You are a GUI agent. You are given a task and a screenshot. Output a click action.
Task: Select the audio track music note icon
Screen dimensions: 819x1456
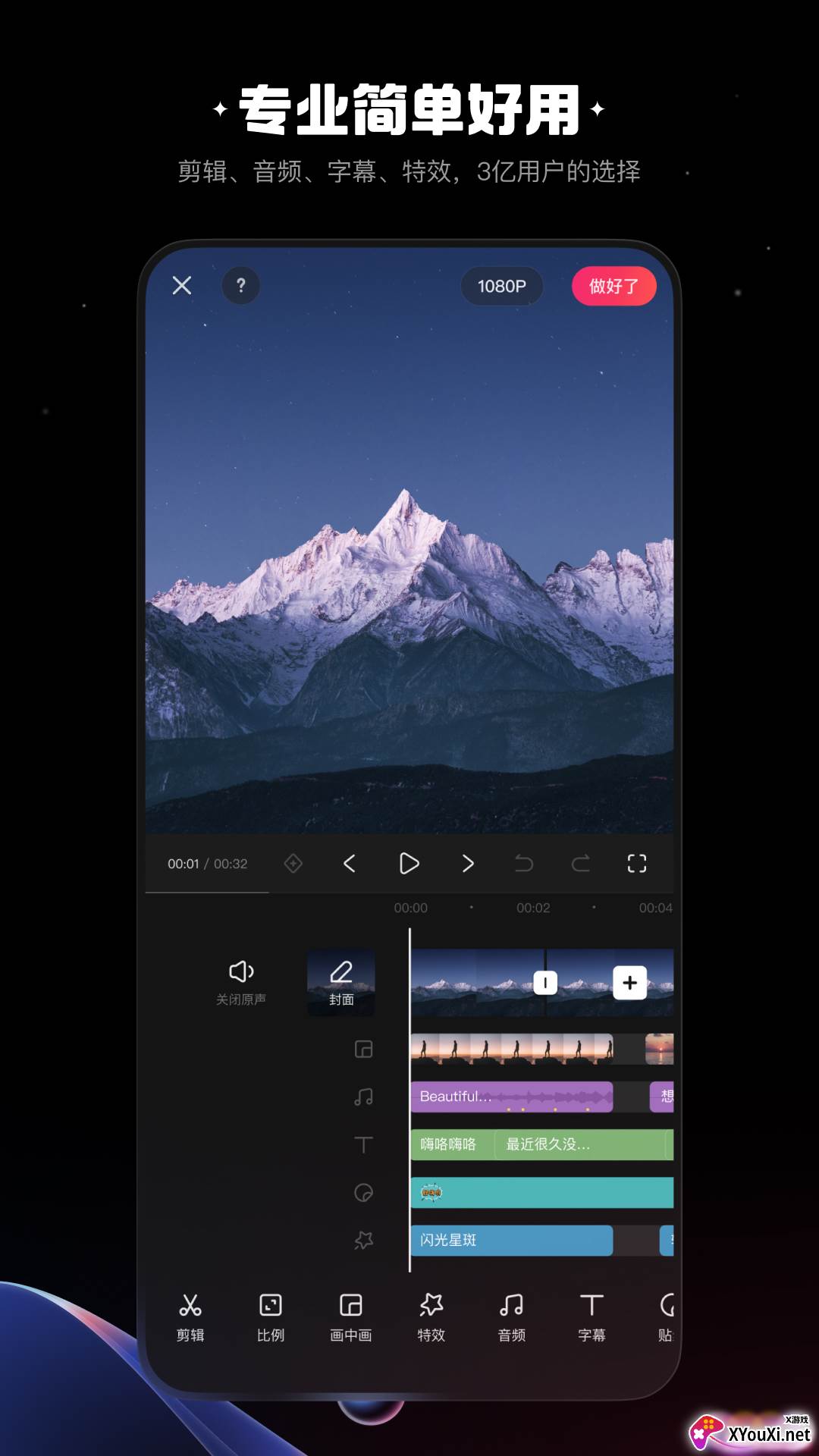pos(364,1097)
